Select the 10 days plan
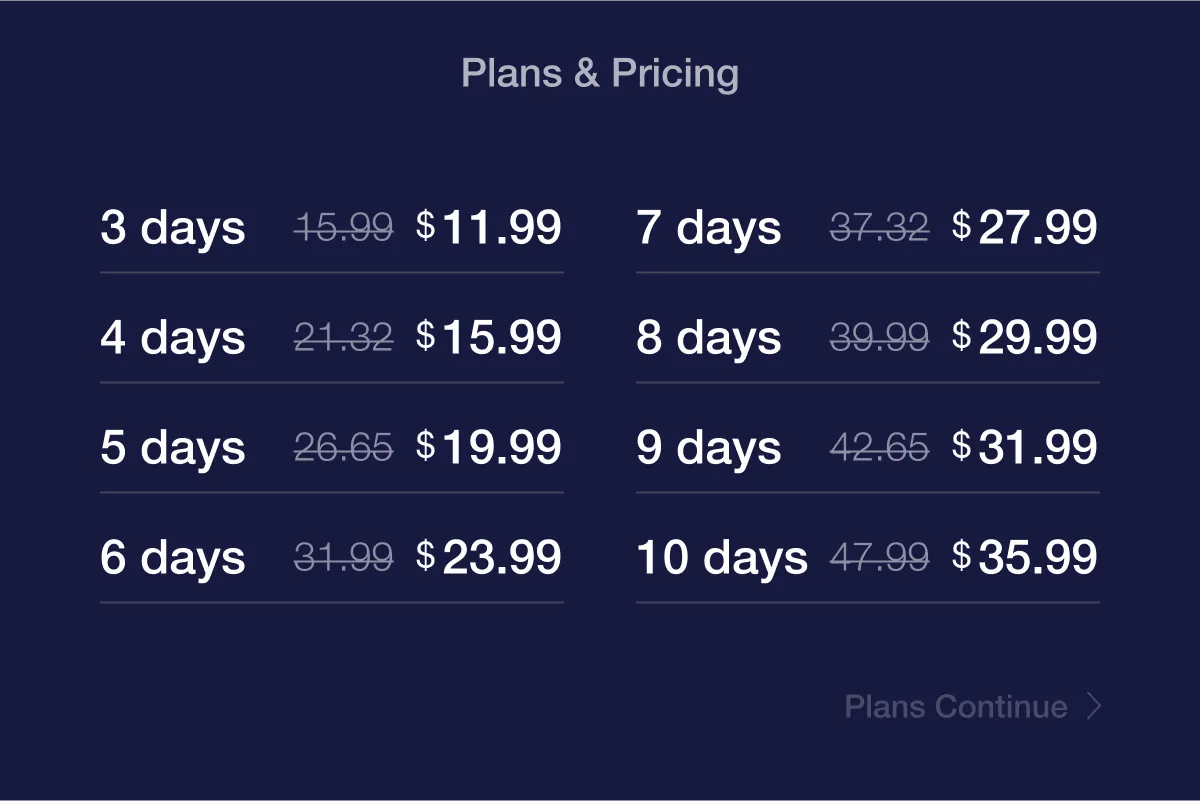Viewport: 1200px width, 801px height. 867,558
